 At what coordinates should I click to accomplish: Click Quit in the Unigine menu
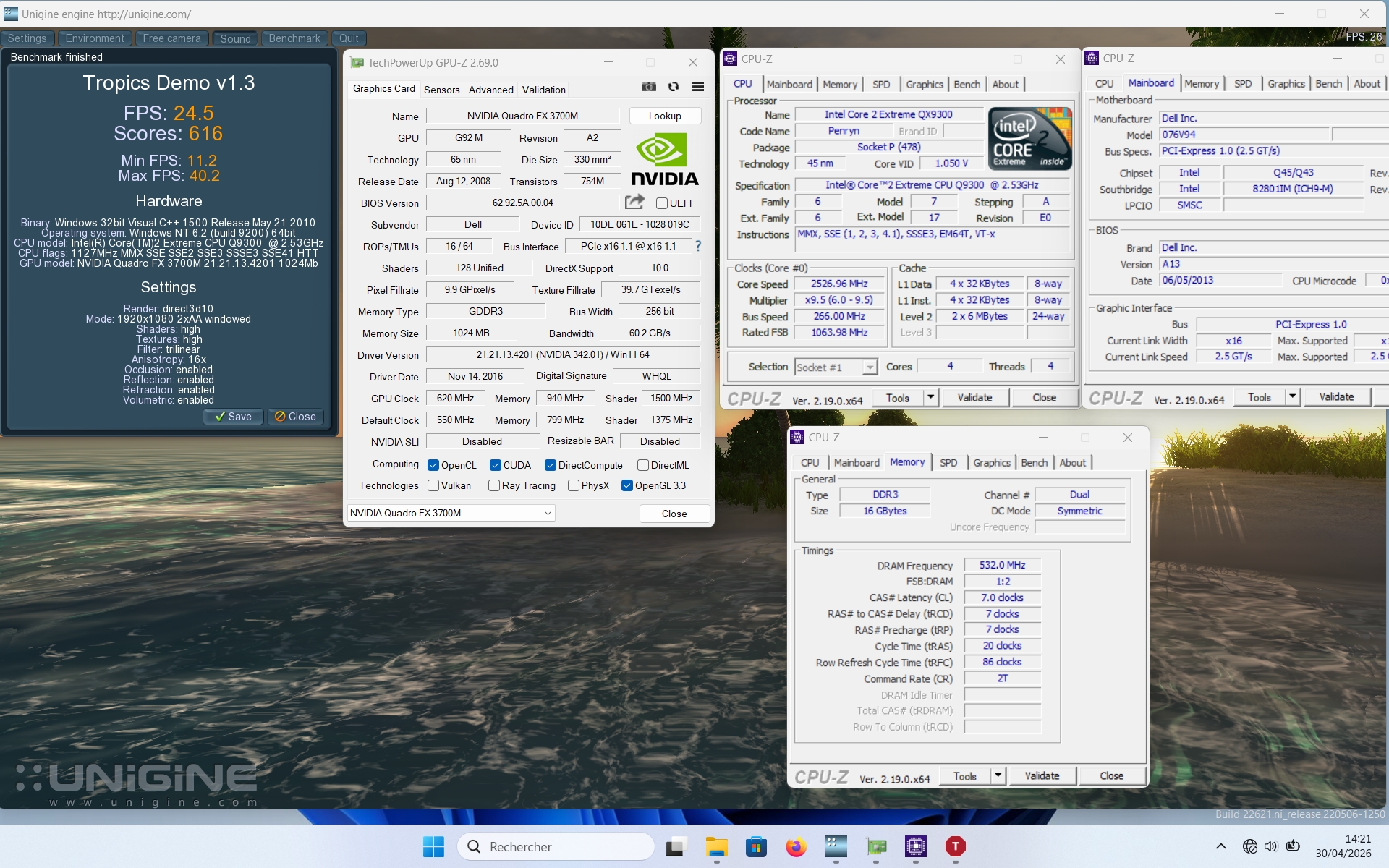(349, 38)
